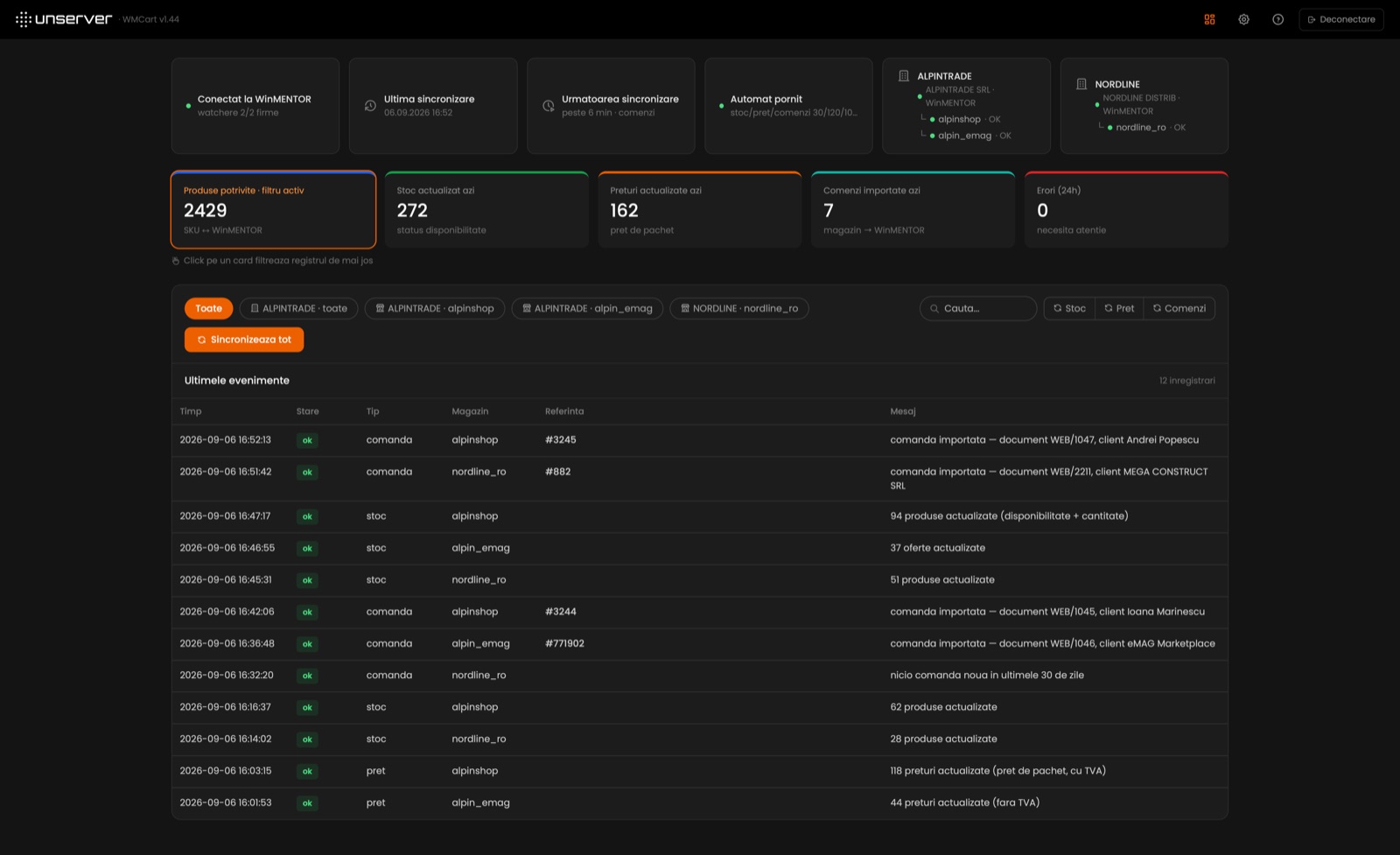Click the Magazin column header

click(470, 411)
